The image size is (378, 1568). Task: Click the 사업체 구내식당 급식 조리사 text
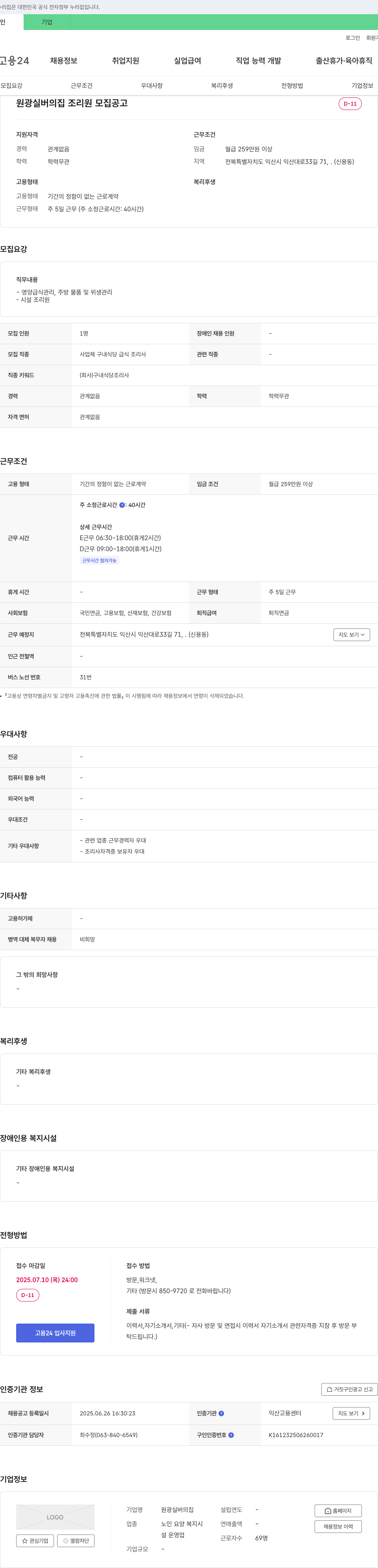pos(113,355)
